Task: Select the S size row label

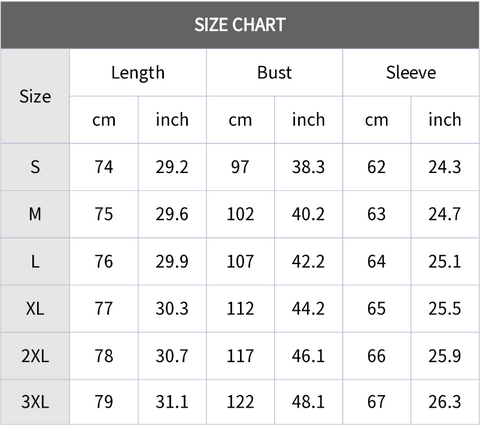Action: 35,167
